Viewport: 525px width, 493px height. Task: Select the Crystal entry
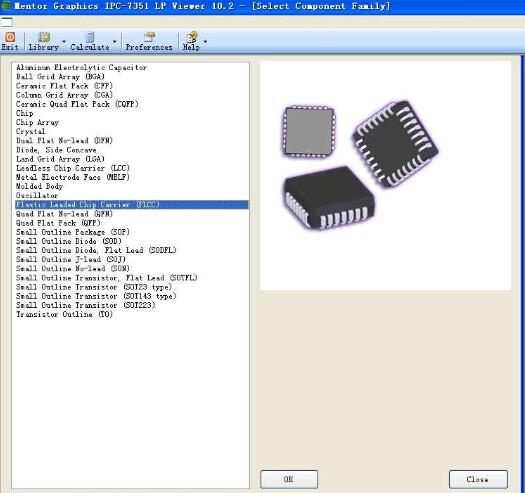30,131
